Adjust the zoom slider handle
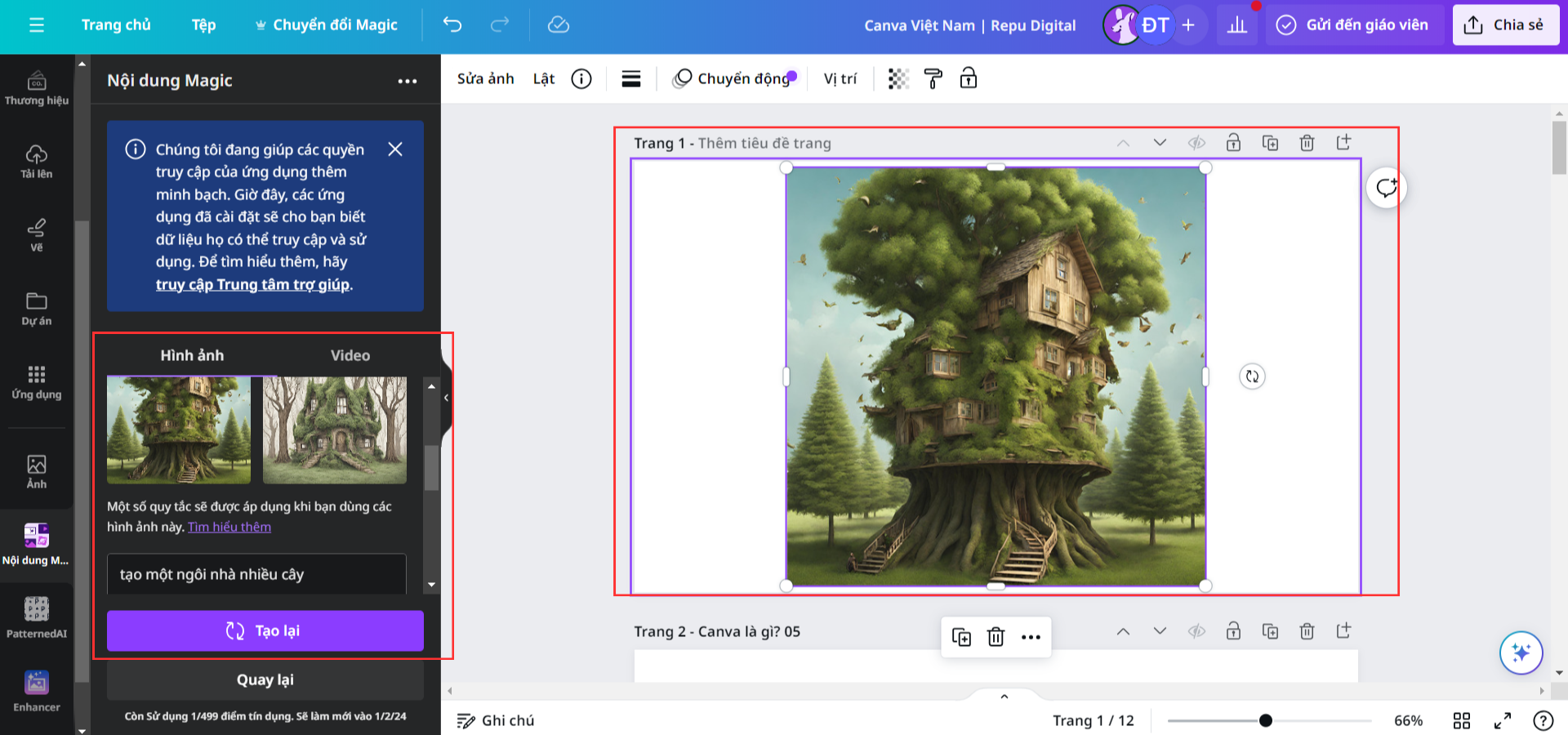Image resolution: width=1568 pixels, height=735 pixels. [x=1265, y=720]
